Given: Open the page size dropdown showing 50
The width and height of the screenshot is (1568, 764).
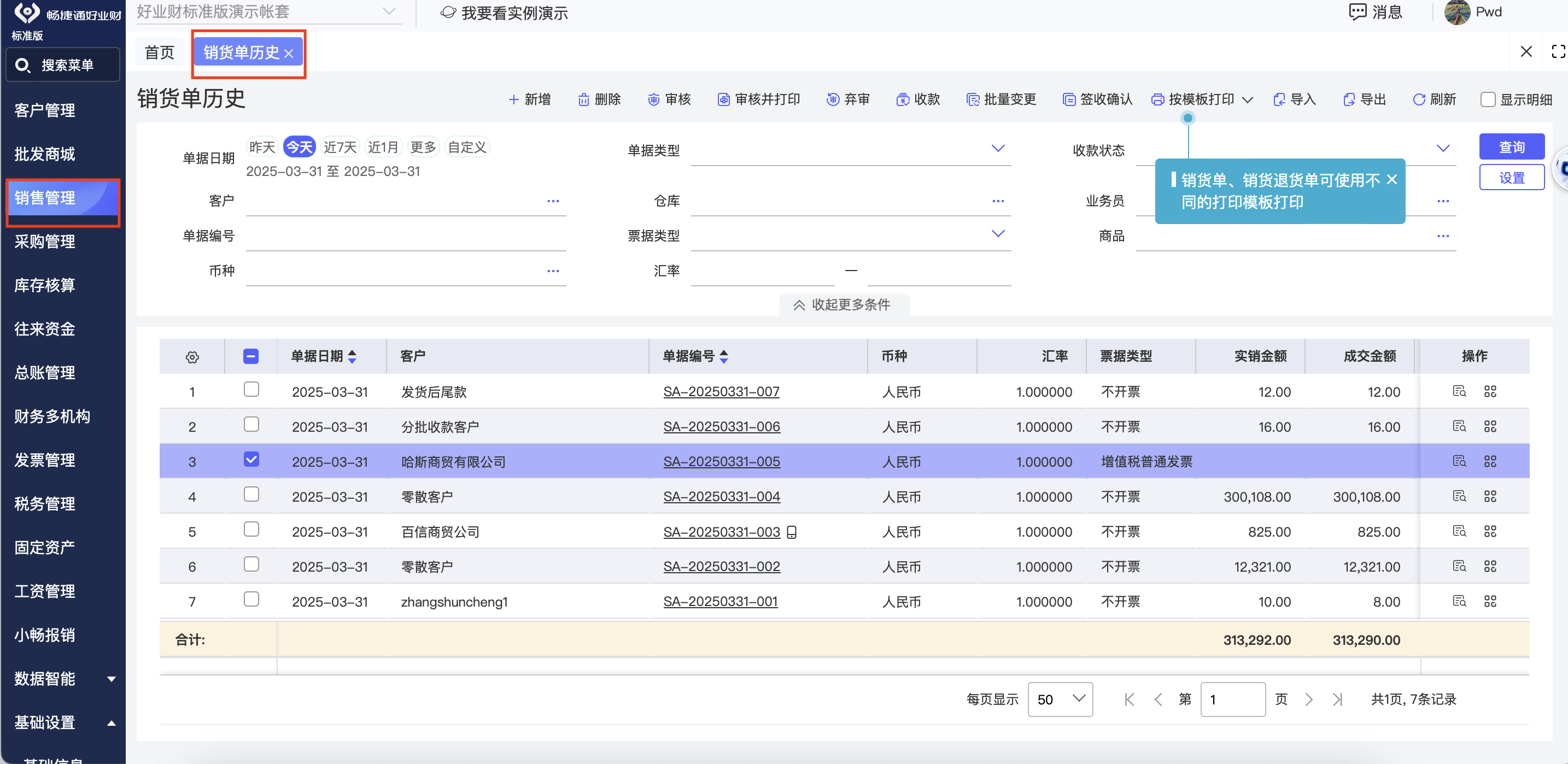Looking at the screenshot, I should pos(1060,699).
